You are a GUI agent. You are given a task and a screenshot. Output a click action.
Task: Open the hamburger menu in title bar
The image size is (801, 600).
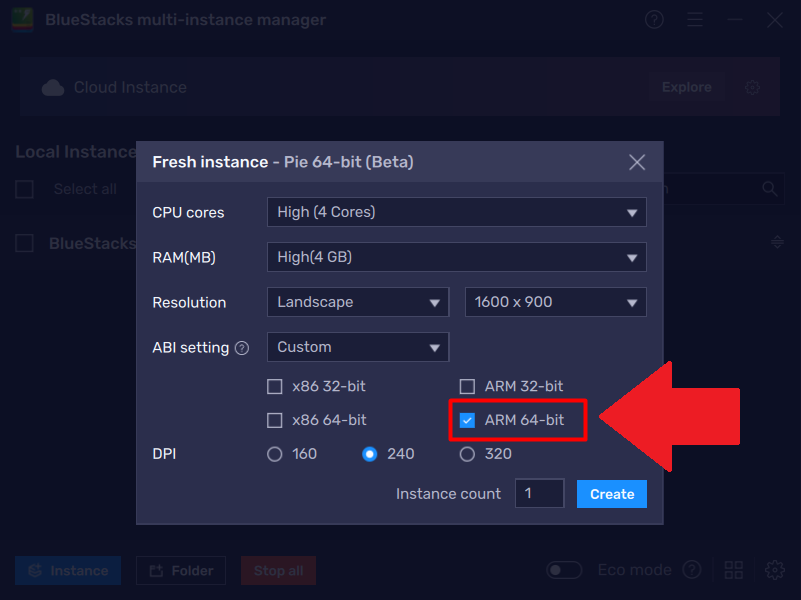[x=695, y=20]
